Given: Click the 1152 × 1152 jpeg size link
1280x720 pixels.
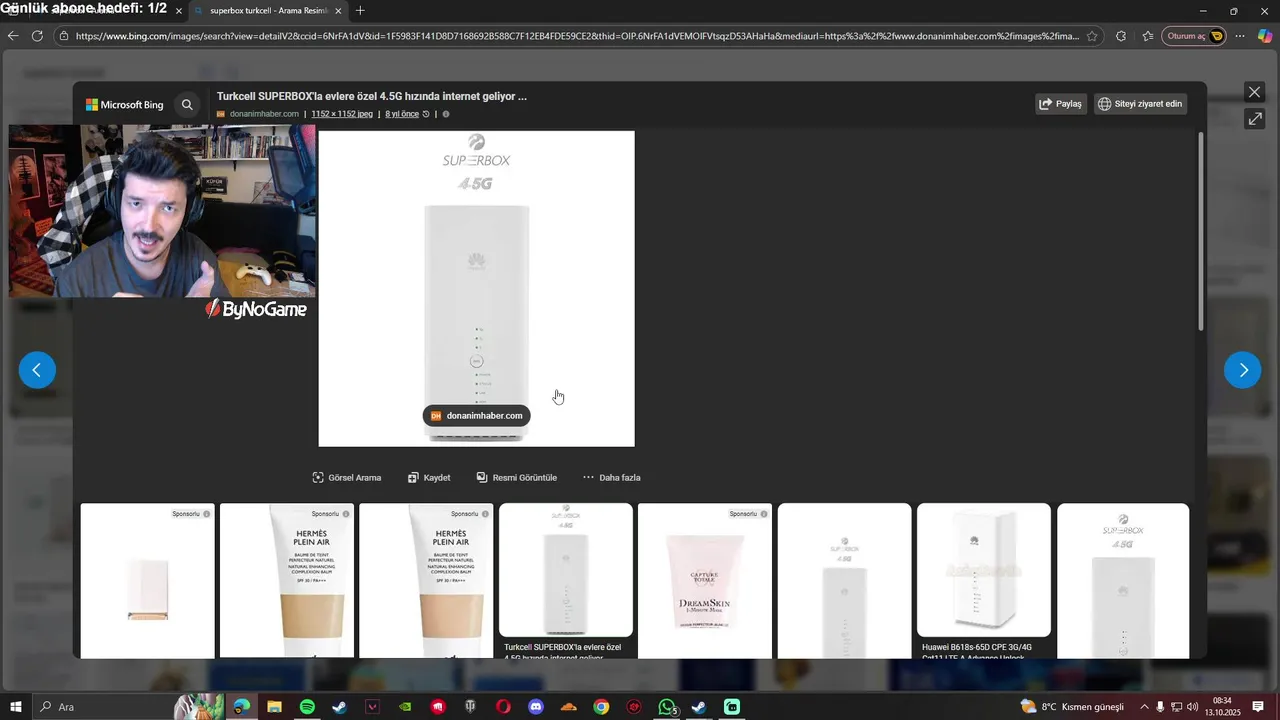Looking at the screenshot, I should point(342,114).
